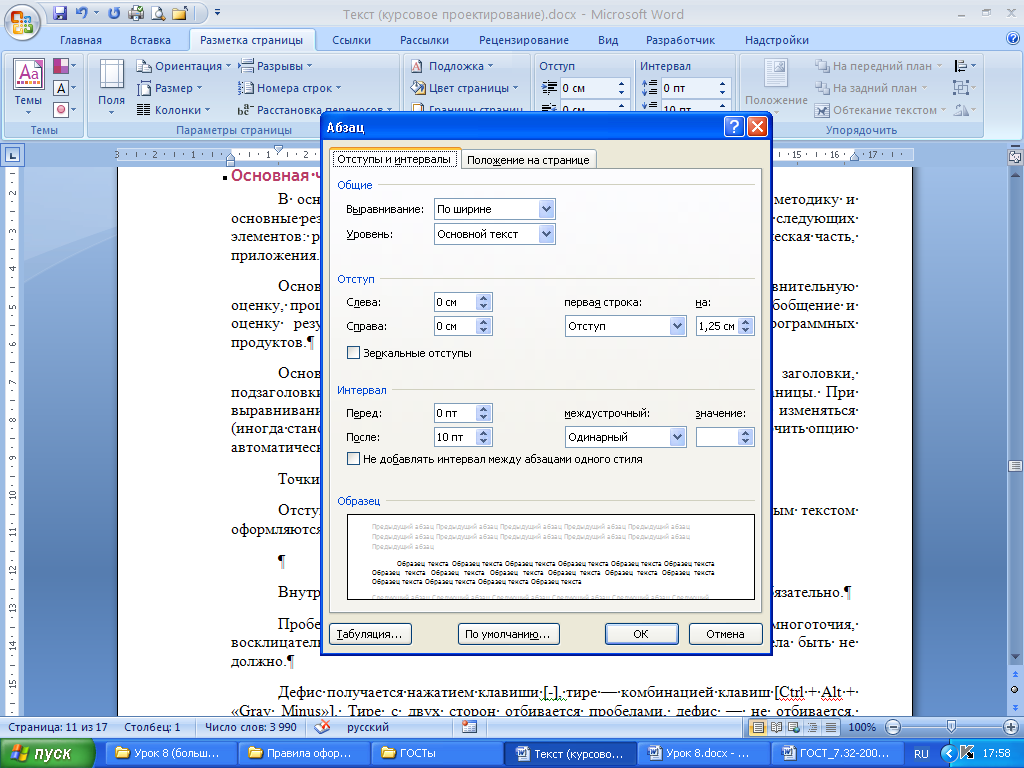This screenshot has height=768, width=1024.
Task: Open the Главная ribbon tab
Action: 81,40
